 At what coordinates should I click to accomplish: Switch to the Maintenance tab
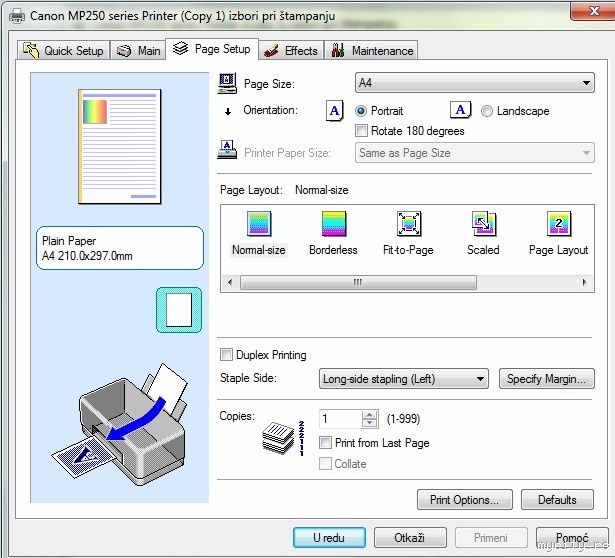371,51
